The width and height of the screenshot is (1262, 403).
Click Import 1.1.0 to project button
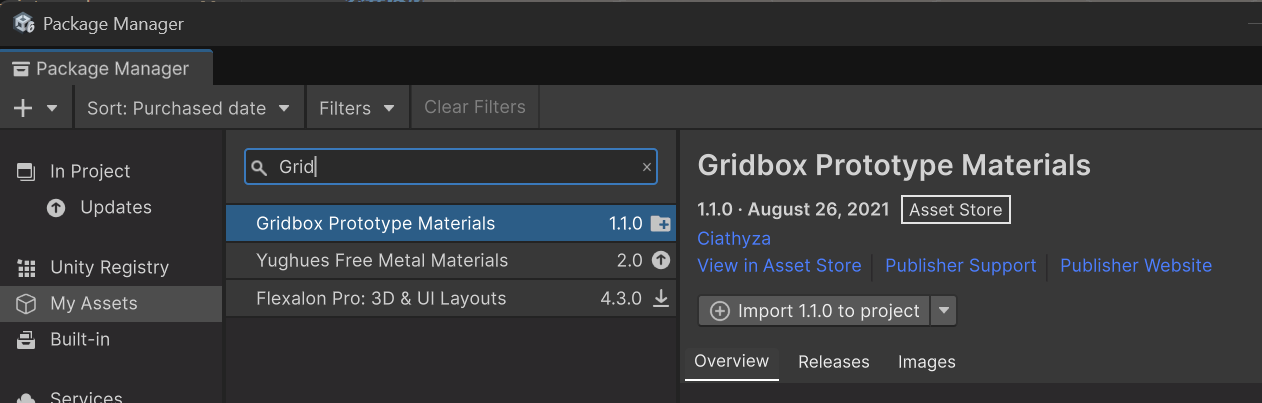coord(815,311)
